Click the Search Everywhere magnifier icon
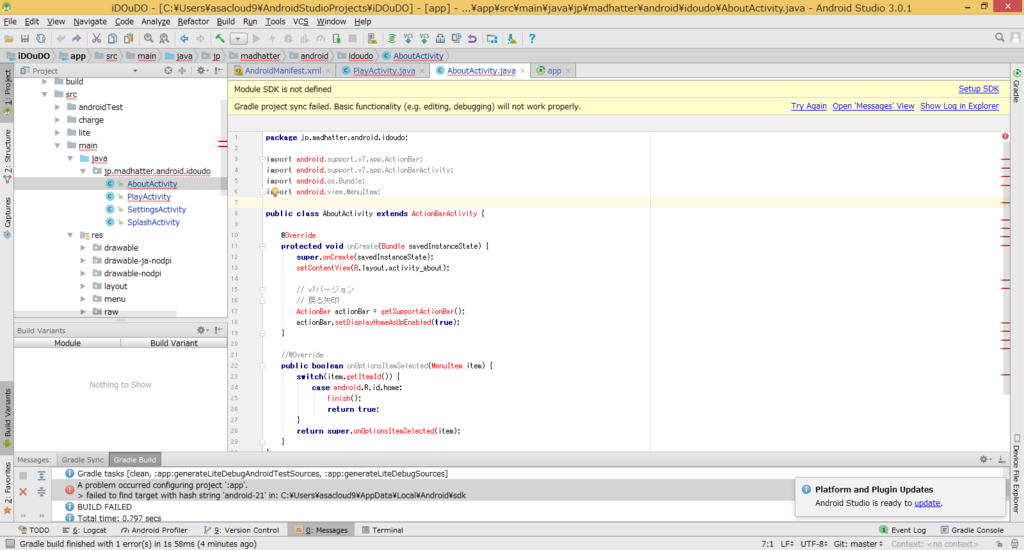Viewport: 1024px width, 550px height. pyautogui.click(x=999, y=38)
